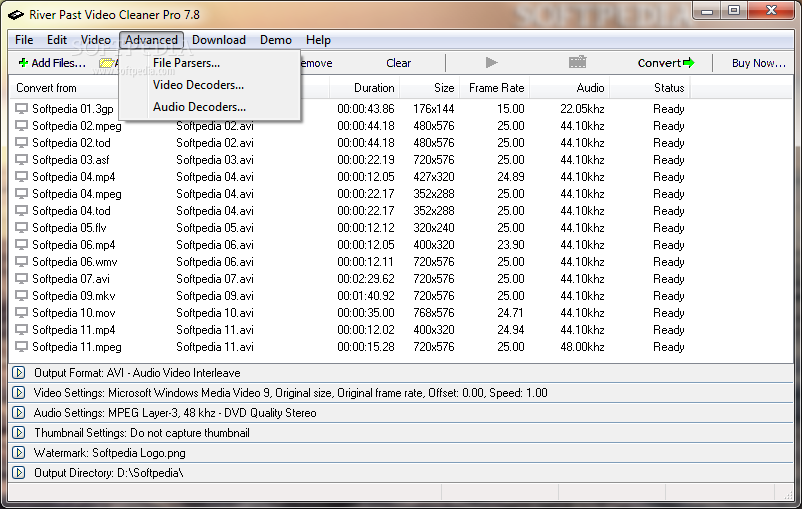Click the Add Files... button label

[x=58, y=63]
